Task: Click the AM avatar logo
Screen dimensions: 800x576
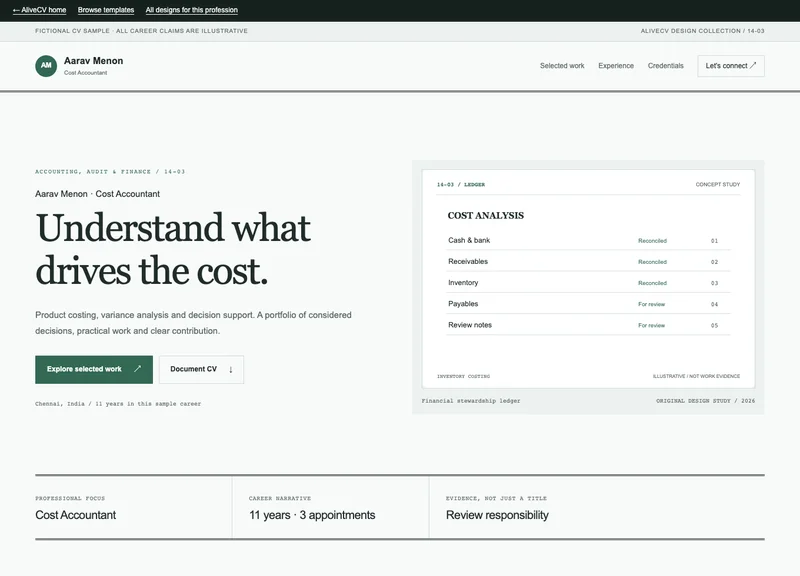Action: (46, 66)
